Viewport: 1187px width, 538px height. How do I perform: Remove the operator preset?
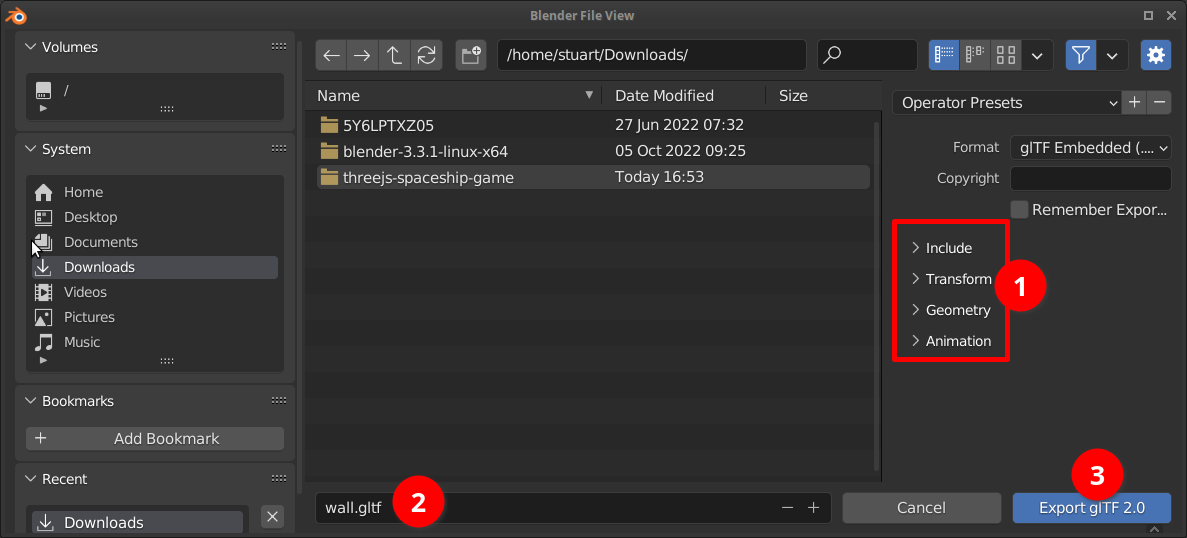tap(1159, 103)
